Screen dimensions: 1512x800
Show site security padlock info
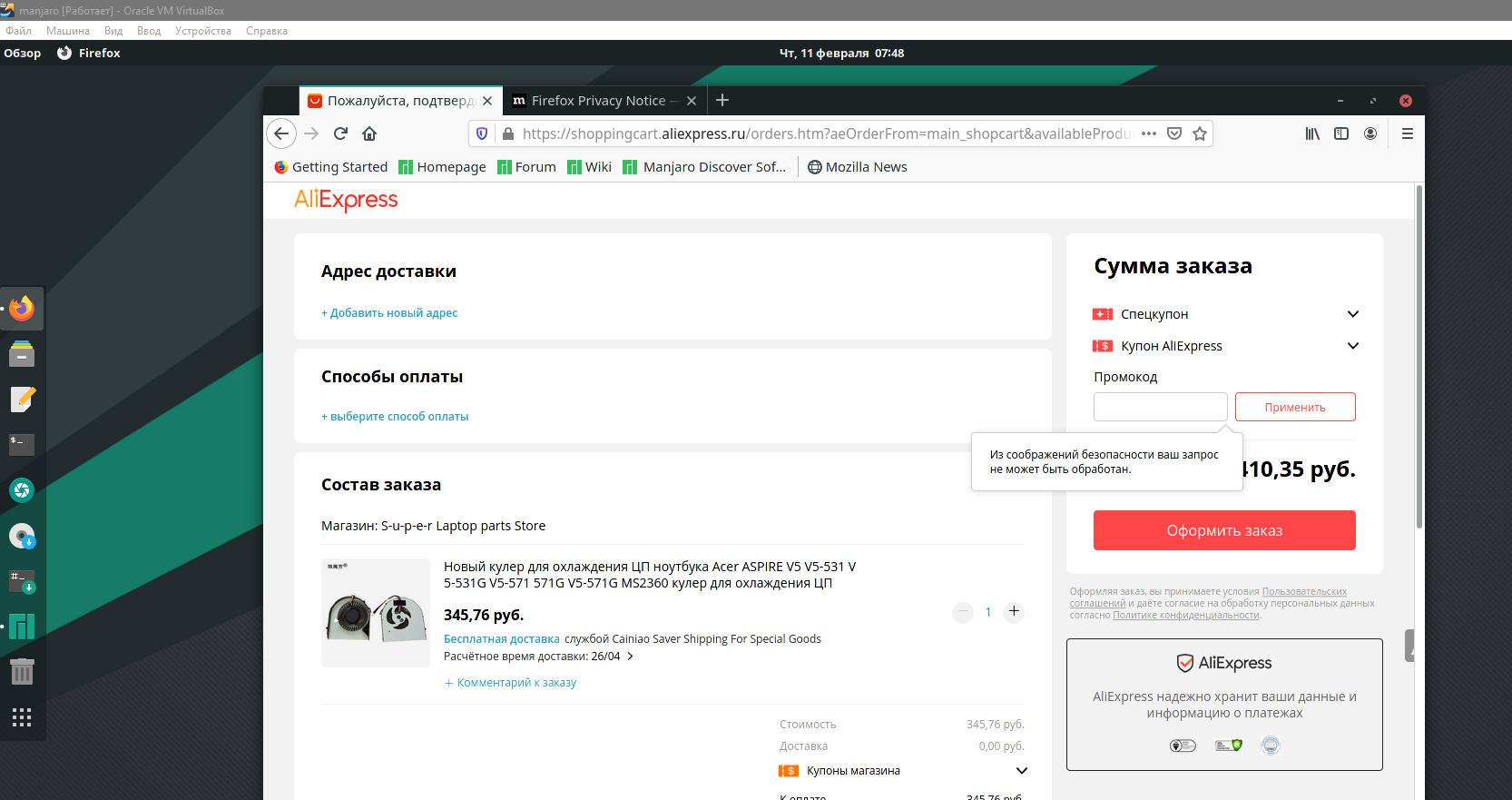[508, 133]
